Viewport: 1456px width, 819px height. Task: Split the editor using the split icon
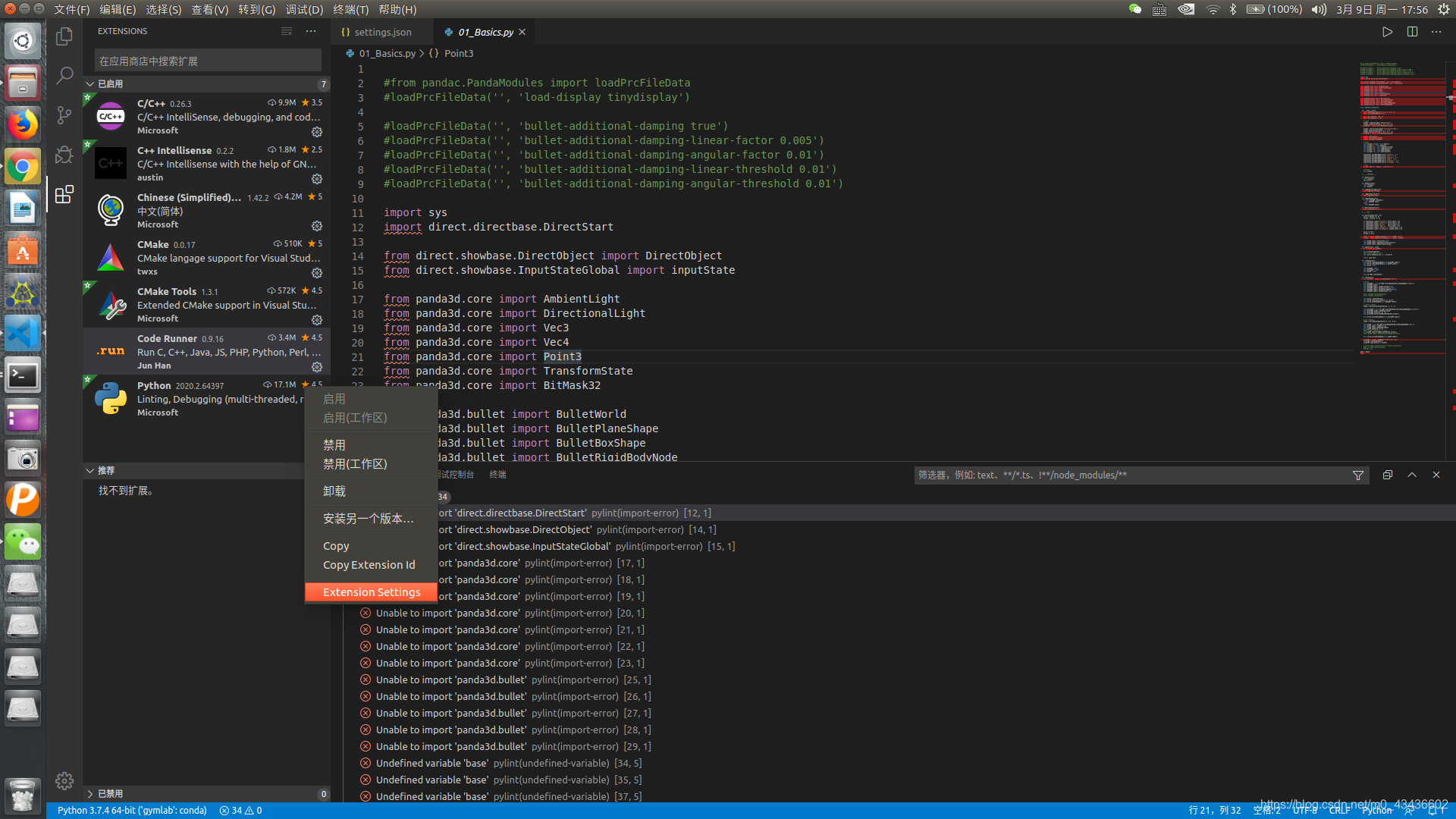[1411, 32]
